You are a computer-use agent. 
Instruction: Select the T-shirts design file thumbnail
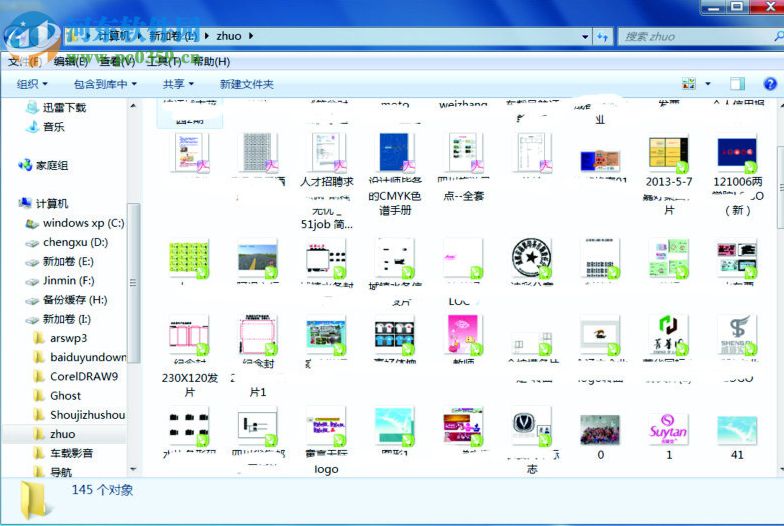(395, 336)
